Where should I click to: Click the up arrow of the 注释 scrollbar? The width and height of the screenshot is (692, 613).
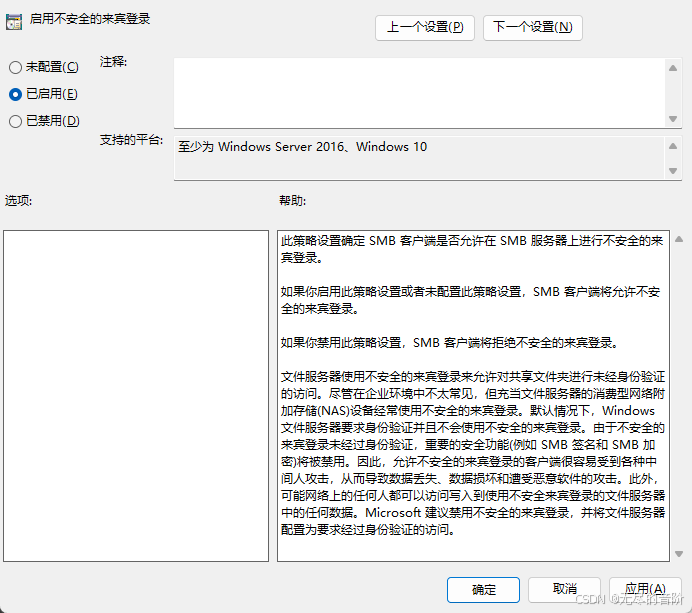point(673,68)
